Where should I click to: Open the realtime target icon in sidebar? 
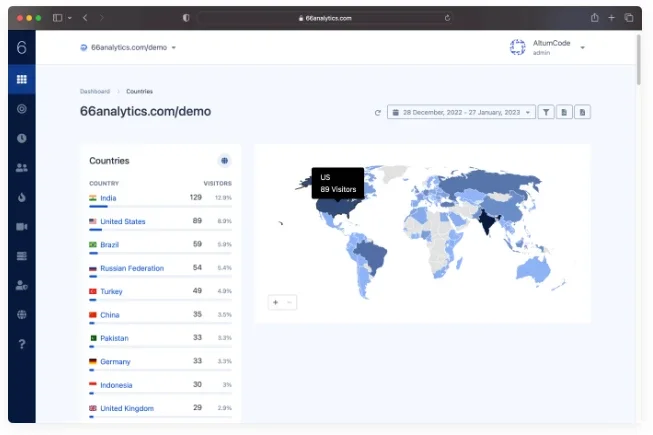tap(22, 109)
